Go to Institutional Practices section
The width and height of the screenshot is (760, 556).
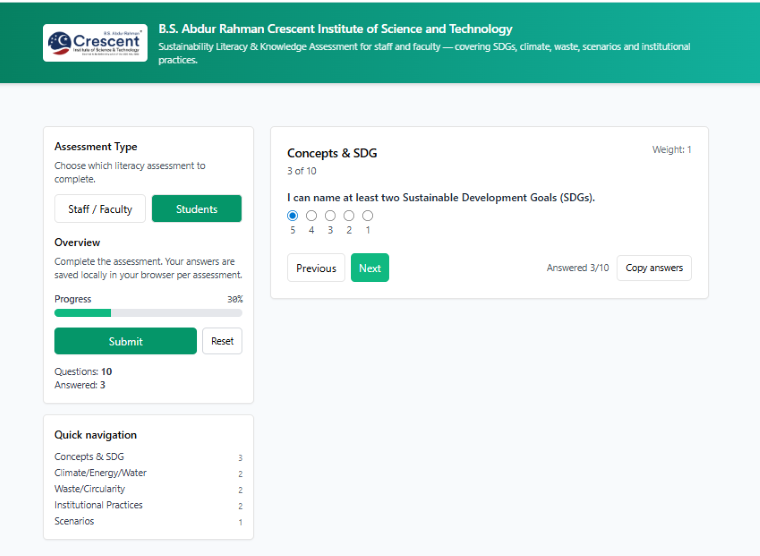[98, 505]
